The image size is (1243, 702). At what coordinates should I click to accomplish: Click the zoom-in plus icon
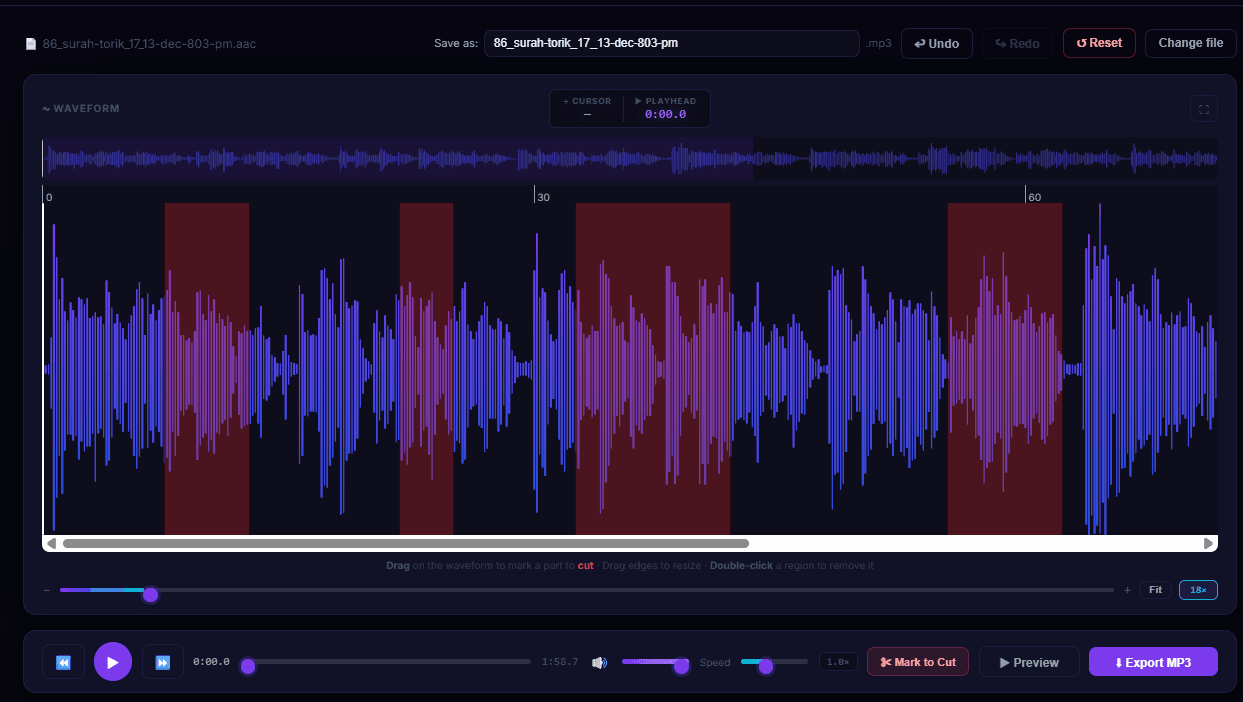click(x=1127, y=590)
